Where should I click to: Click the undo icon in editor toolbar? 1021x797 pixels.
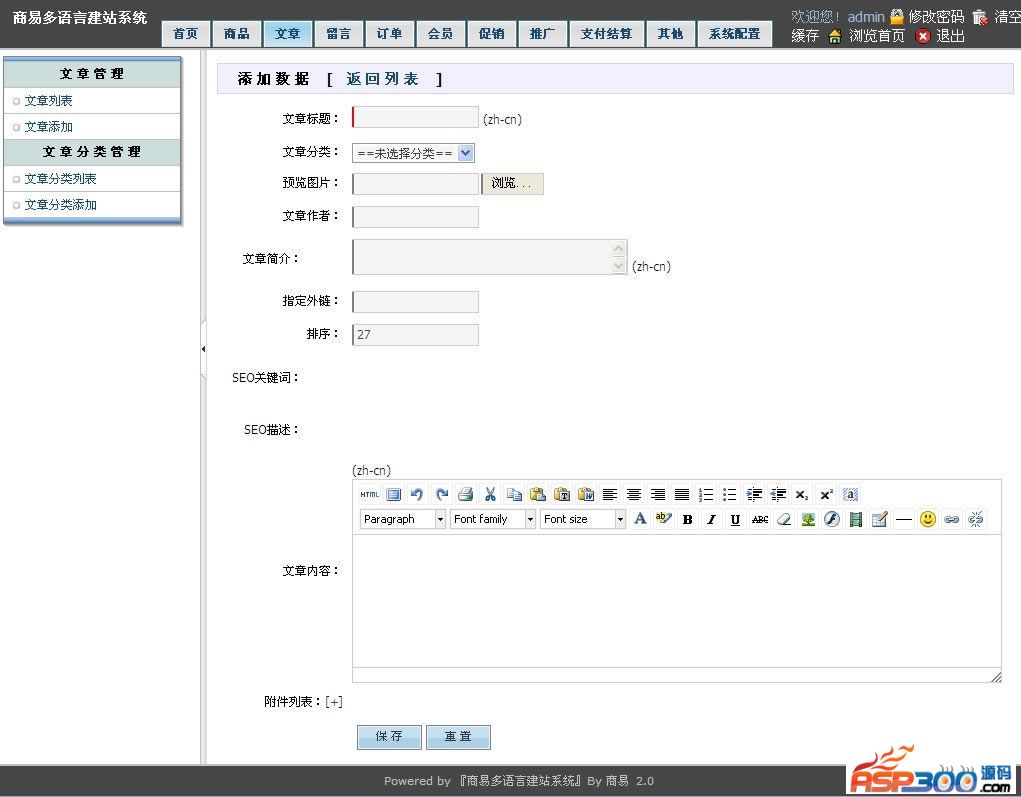click(417, 494)
